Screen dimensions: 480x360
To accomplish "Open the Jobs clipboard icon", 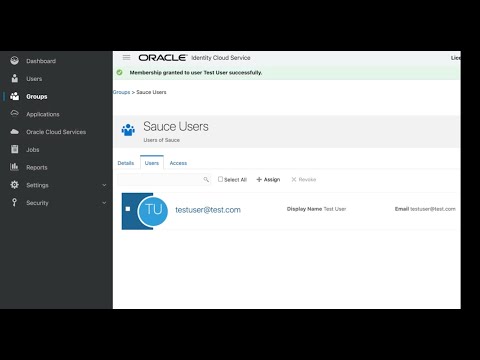I will tap(14, 149).
